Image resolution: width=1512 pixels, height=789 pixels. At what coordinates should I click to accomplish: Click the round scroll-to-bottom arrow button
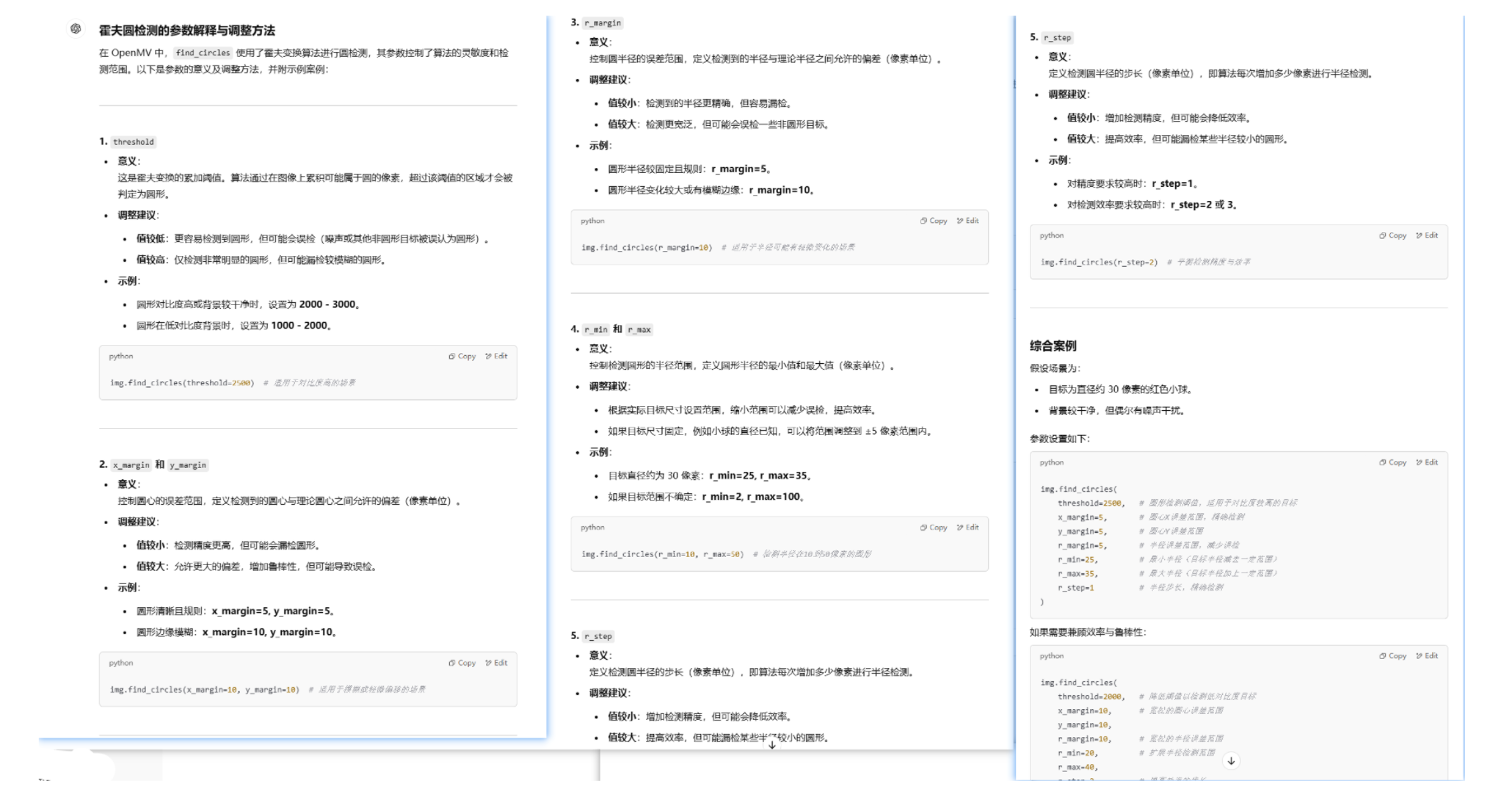[x=1231, y=761]
